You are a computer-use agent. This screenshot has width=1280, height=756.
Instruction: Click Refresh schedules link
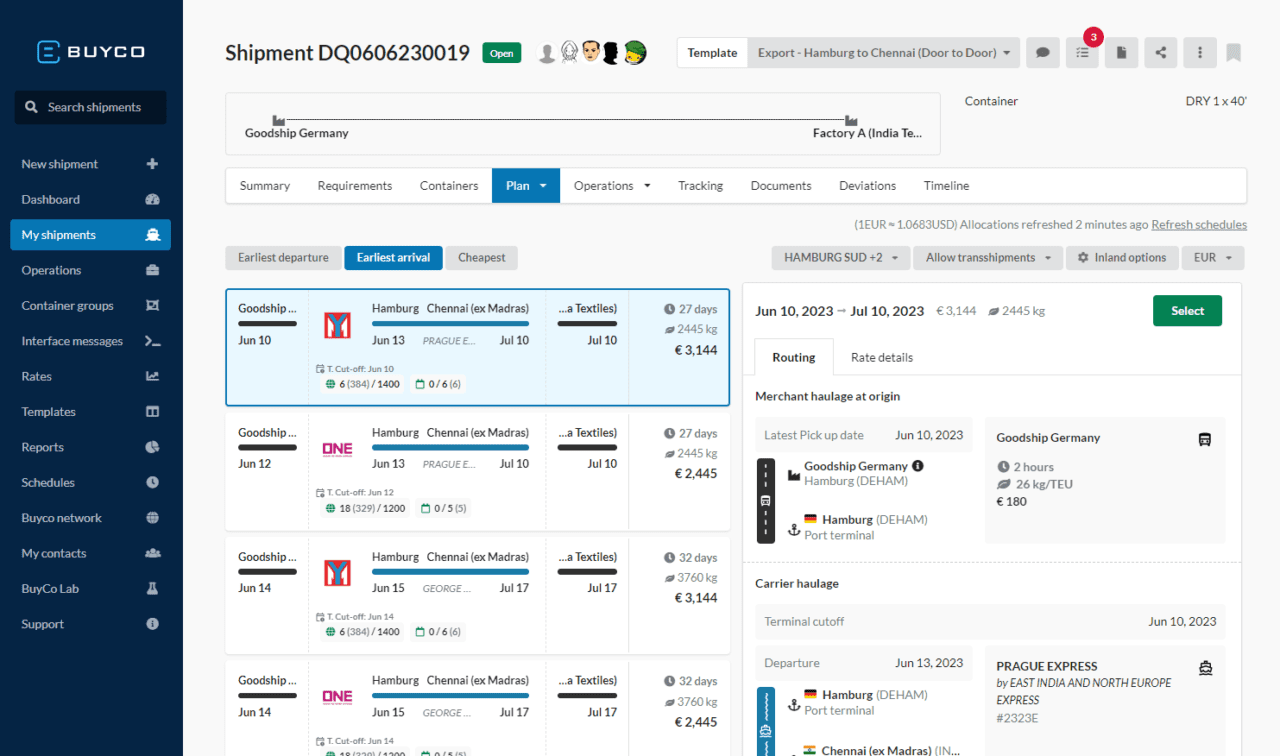(x=1198, y=224)
